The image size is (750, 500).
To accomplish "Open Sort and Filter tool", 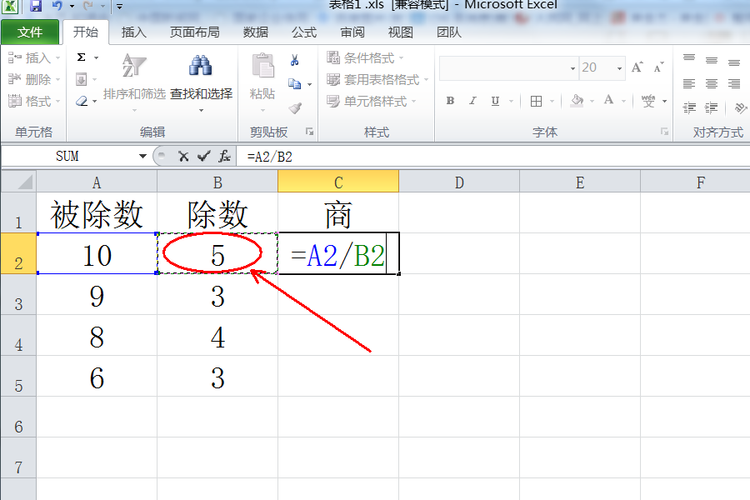I will (x=134, y=81).
